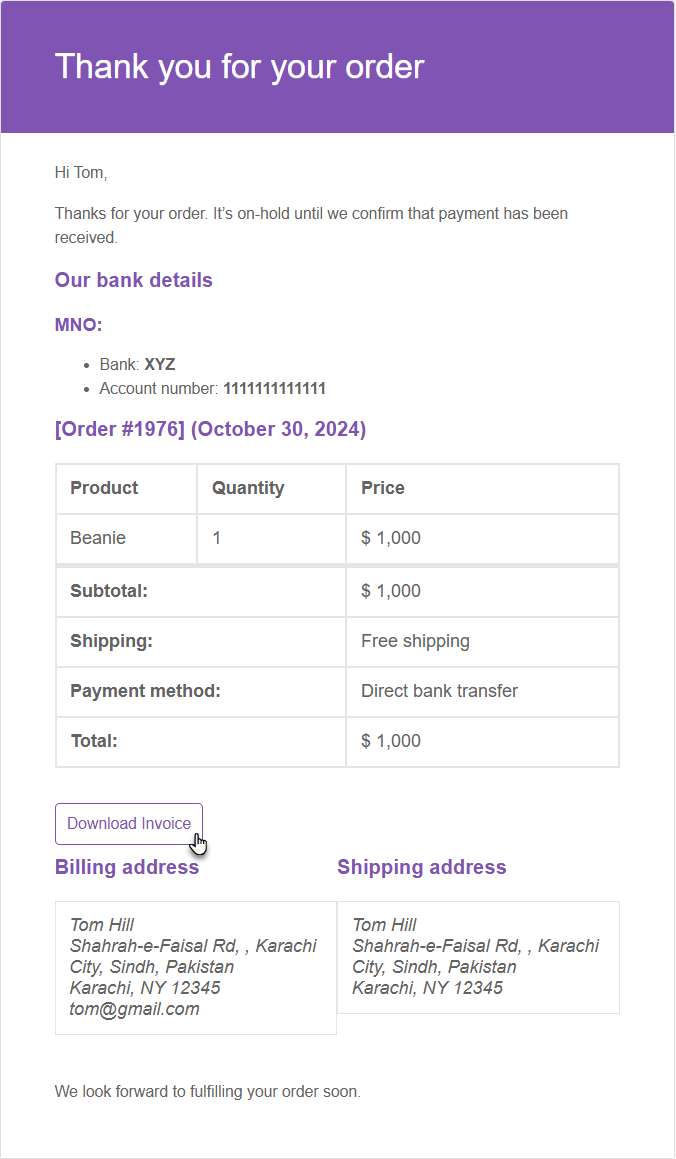The width and height of the screenshot is (676, 1159).
Task: Click the Total amount $ 1,000 cell
Action: [x=482, y=741]
